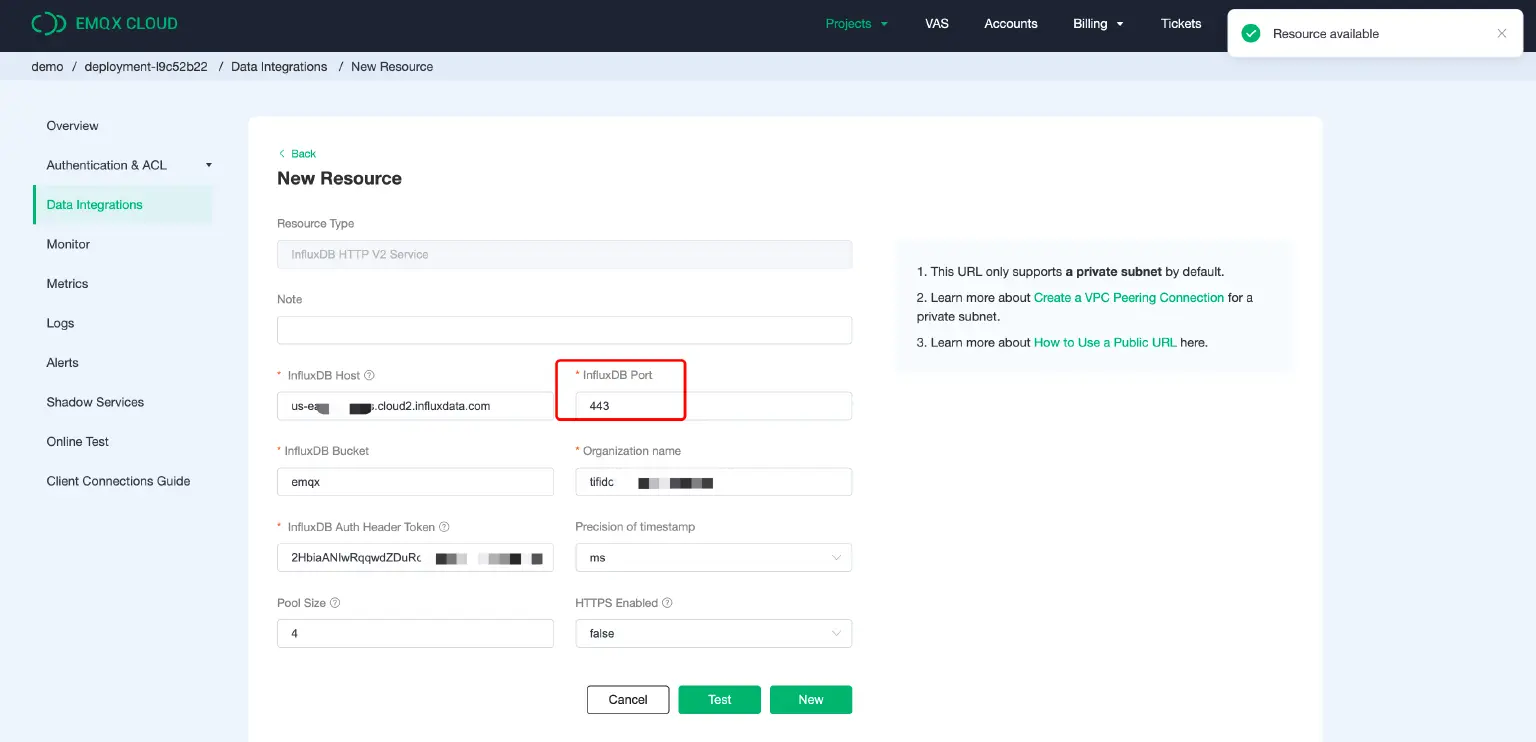This screenshot has height=742, width=1536.
Task: Click the Back arrow above New Resource
Action: (282, 153)
